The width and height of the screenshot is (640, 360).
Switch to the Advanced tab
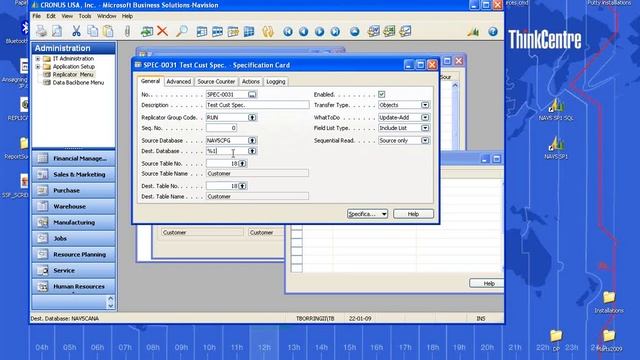click(x=178, y=82)
